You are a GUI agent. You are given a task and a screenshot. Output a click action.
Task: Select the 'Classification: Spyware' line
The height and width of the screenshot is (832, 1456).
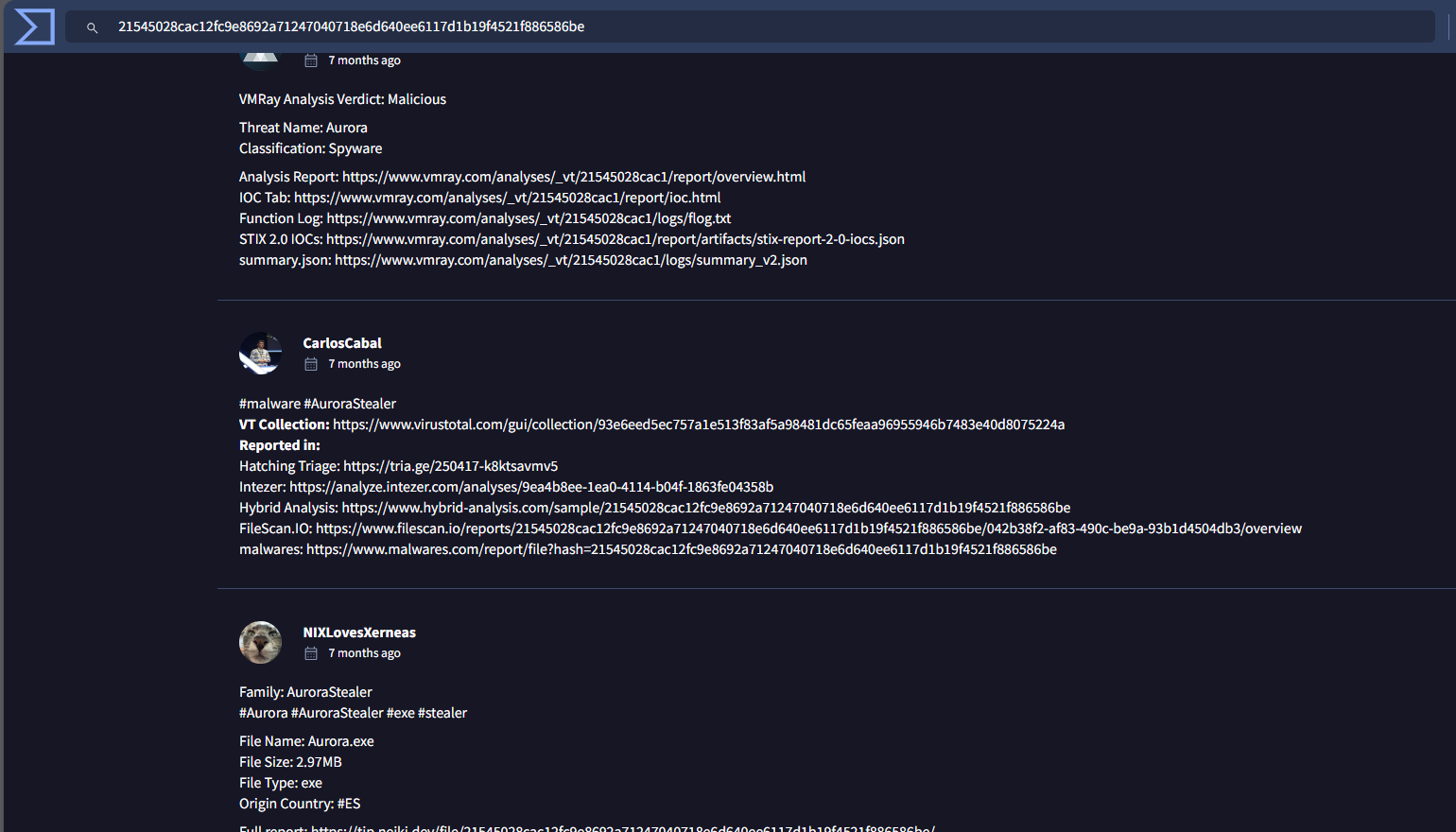click(311, 148)
